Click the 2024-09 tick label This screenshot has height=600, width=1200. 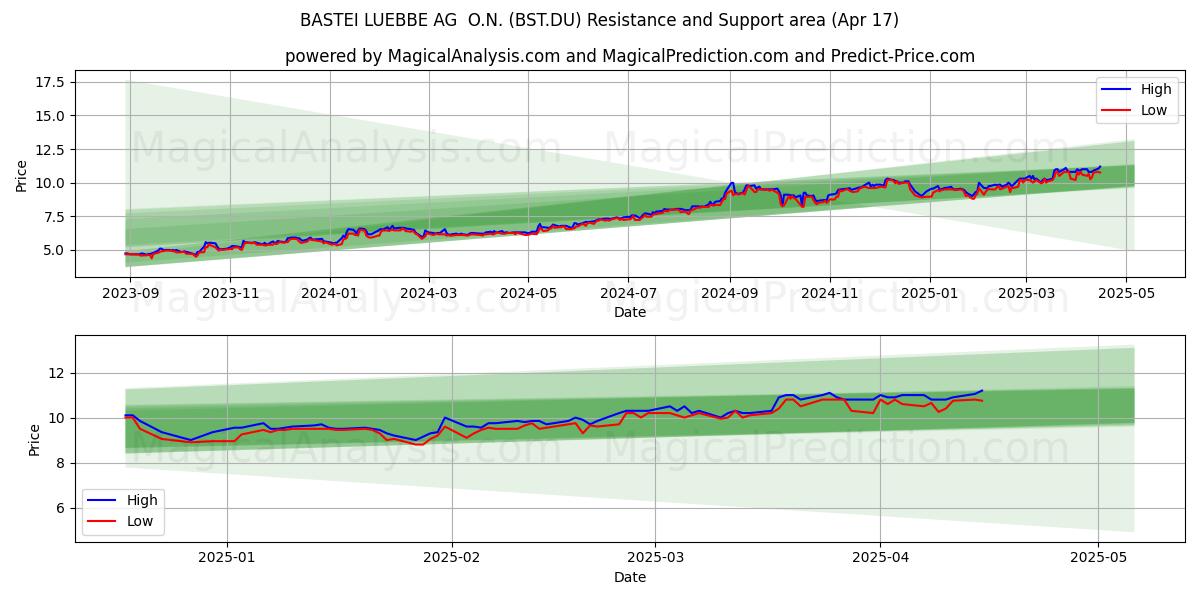[730, 293]
